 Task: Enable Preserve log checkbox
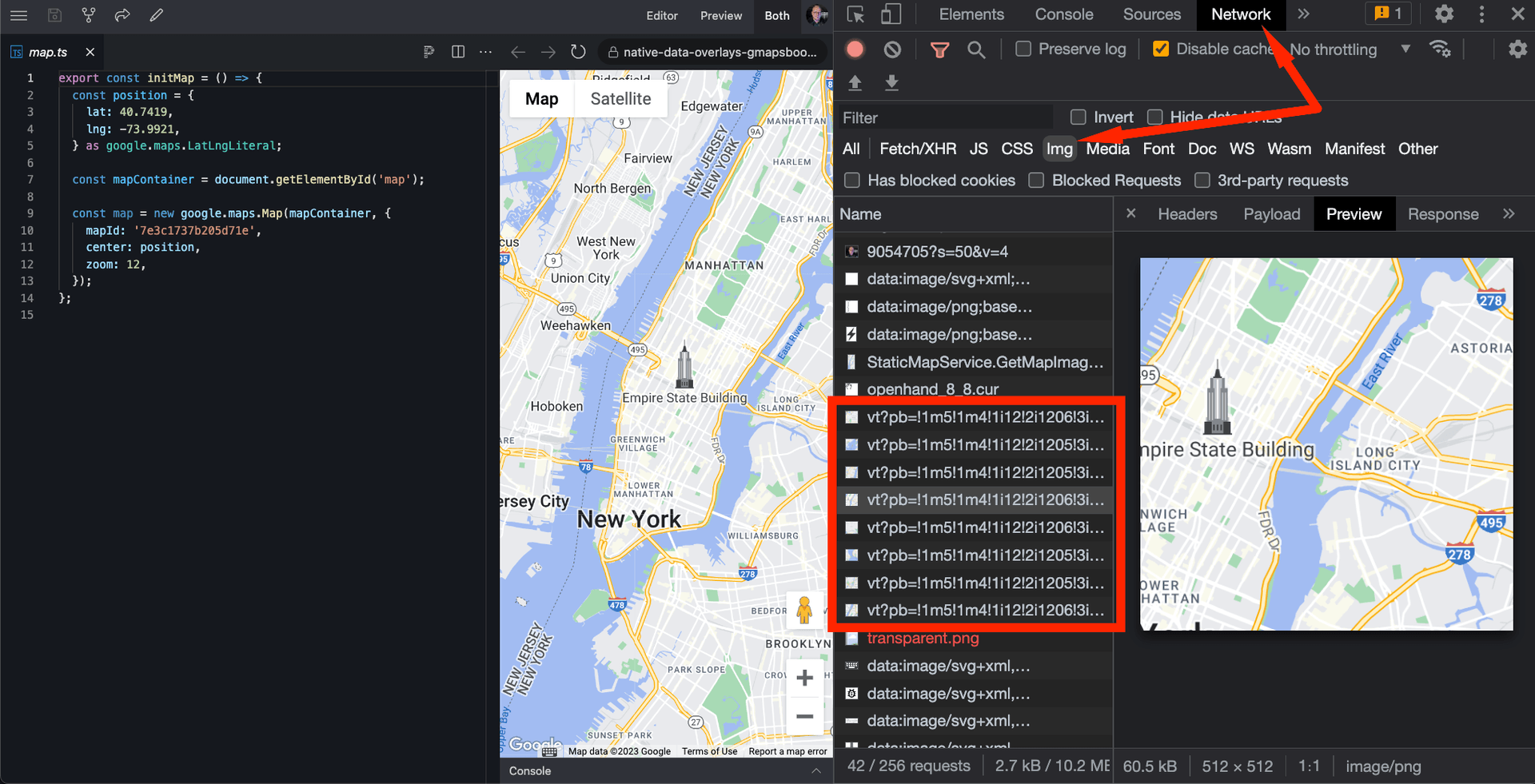(x=1023, y=49)
